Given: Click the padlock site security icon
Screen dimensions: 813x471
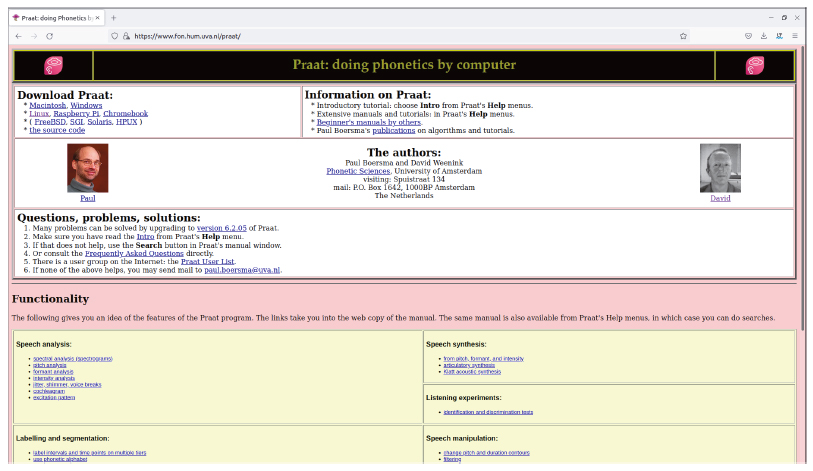Looking at the screenshot, I should pyautogui.click(x=126, y=35).
